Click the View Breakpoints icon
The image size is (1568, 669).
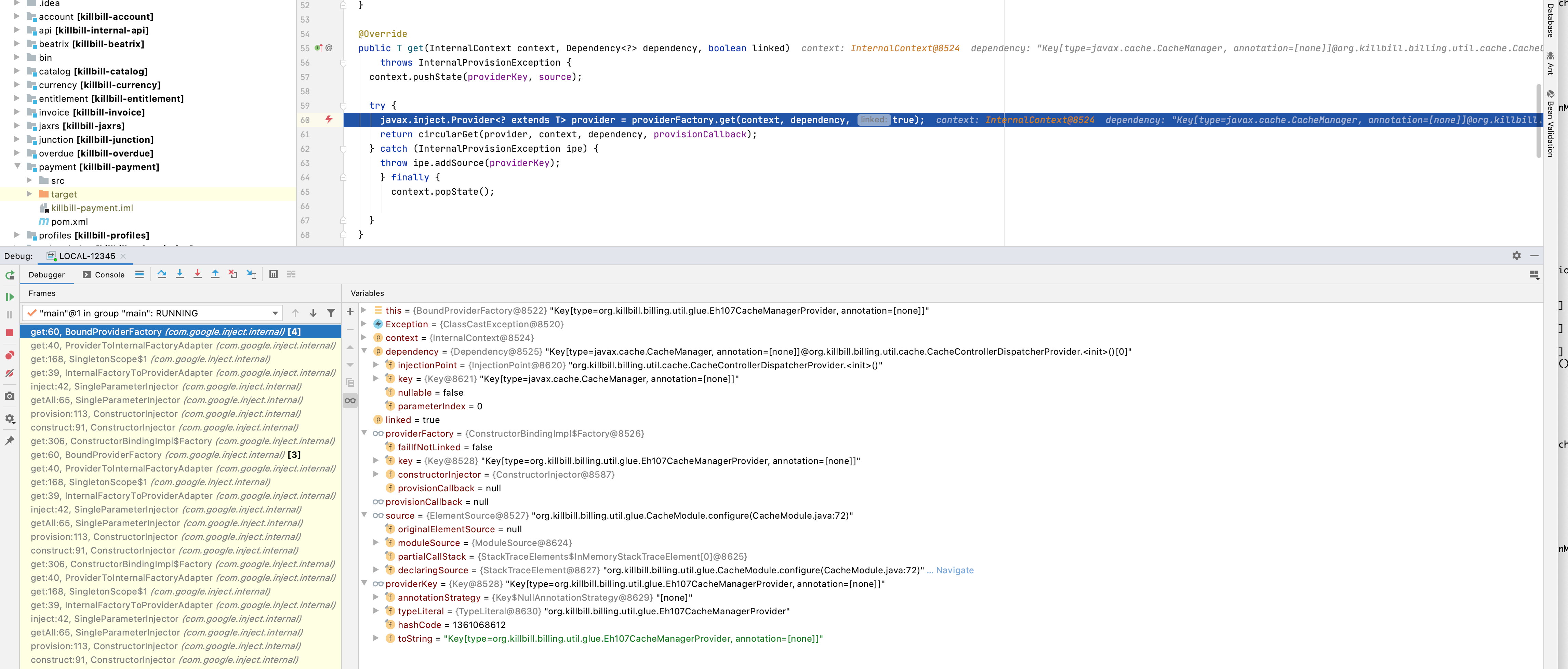tap(9, 355)
